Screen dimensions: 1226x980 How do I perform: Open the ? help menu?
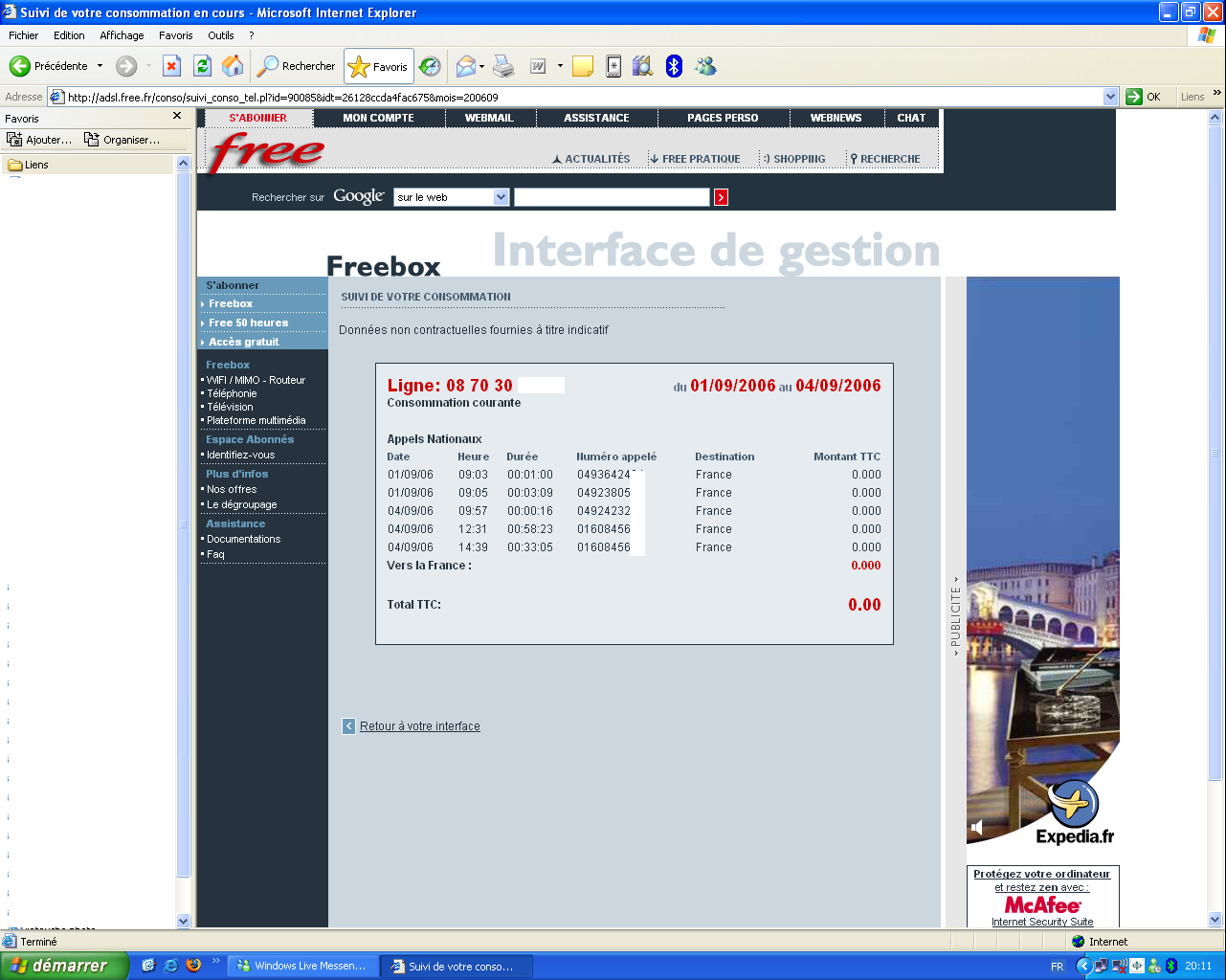click(251, 35)
